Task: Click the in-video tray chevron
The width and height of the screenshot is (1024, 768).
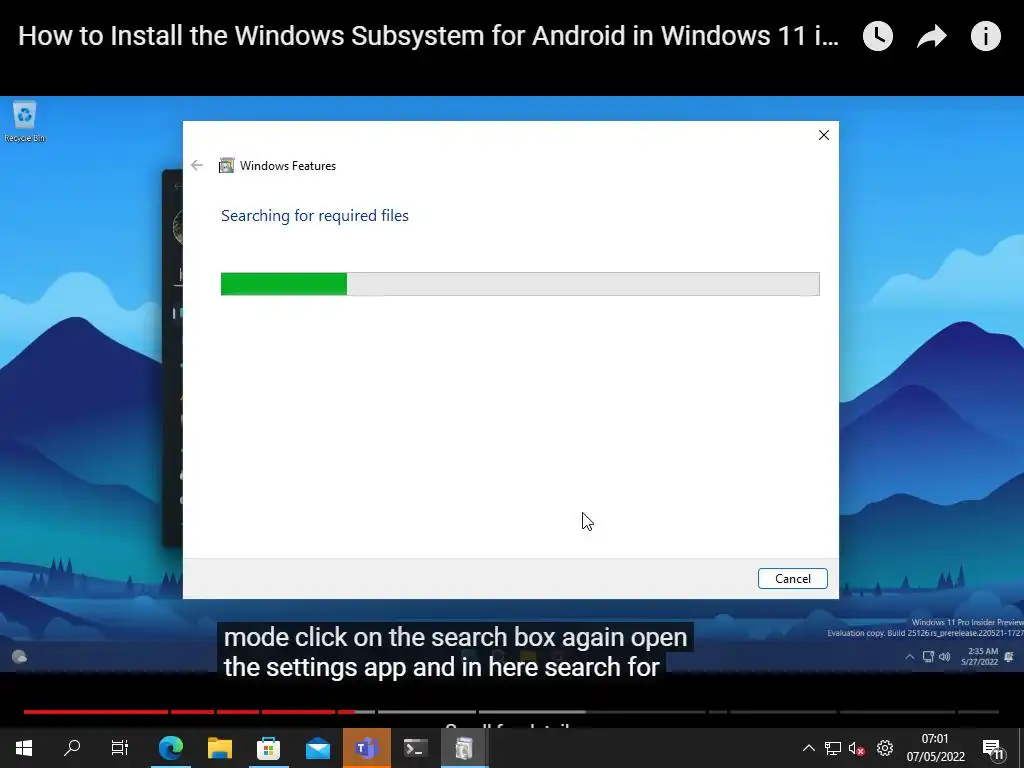Action: click(909, 656)
